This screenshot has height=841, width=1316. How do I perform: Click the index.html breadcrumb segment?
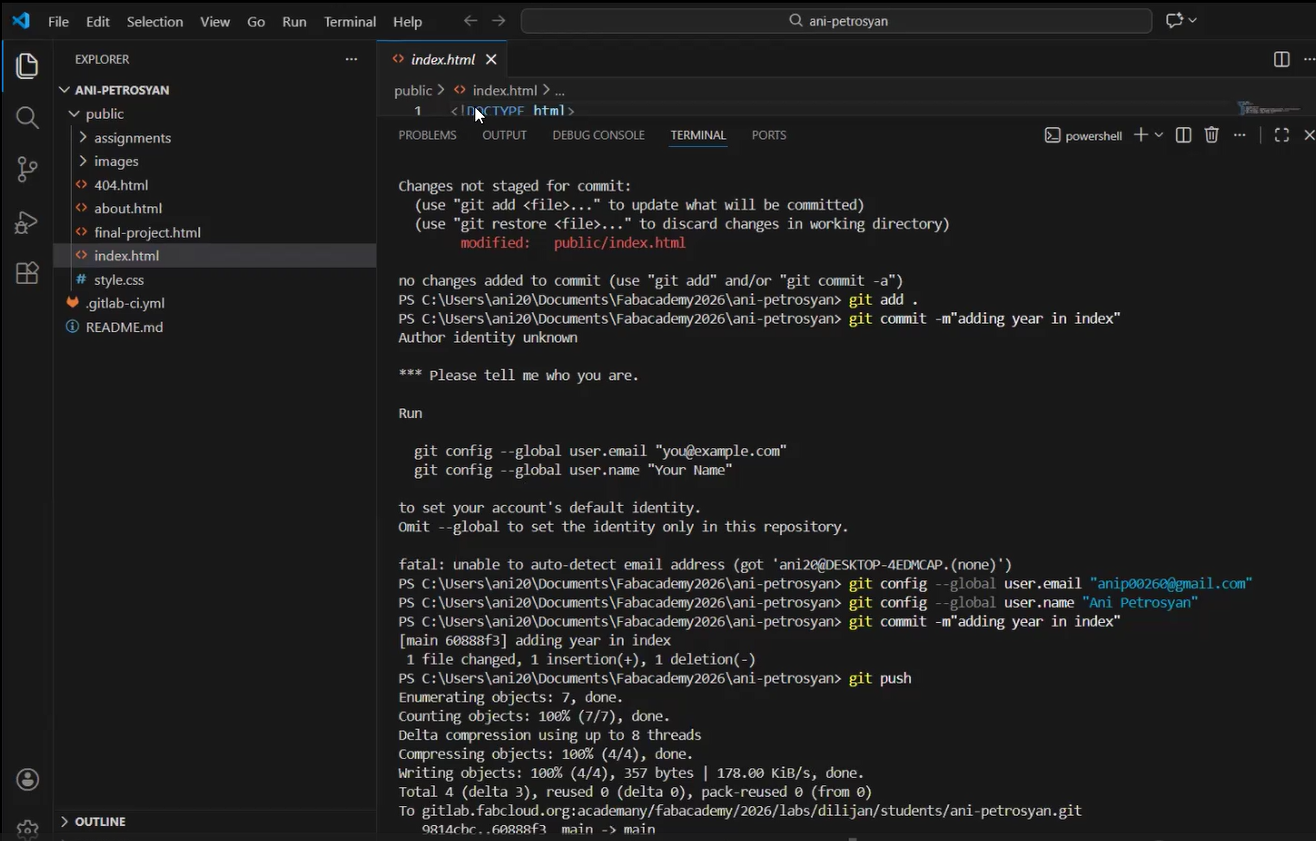(x=504, y=90)
